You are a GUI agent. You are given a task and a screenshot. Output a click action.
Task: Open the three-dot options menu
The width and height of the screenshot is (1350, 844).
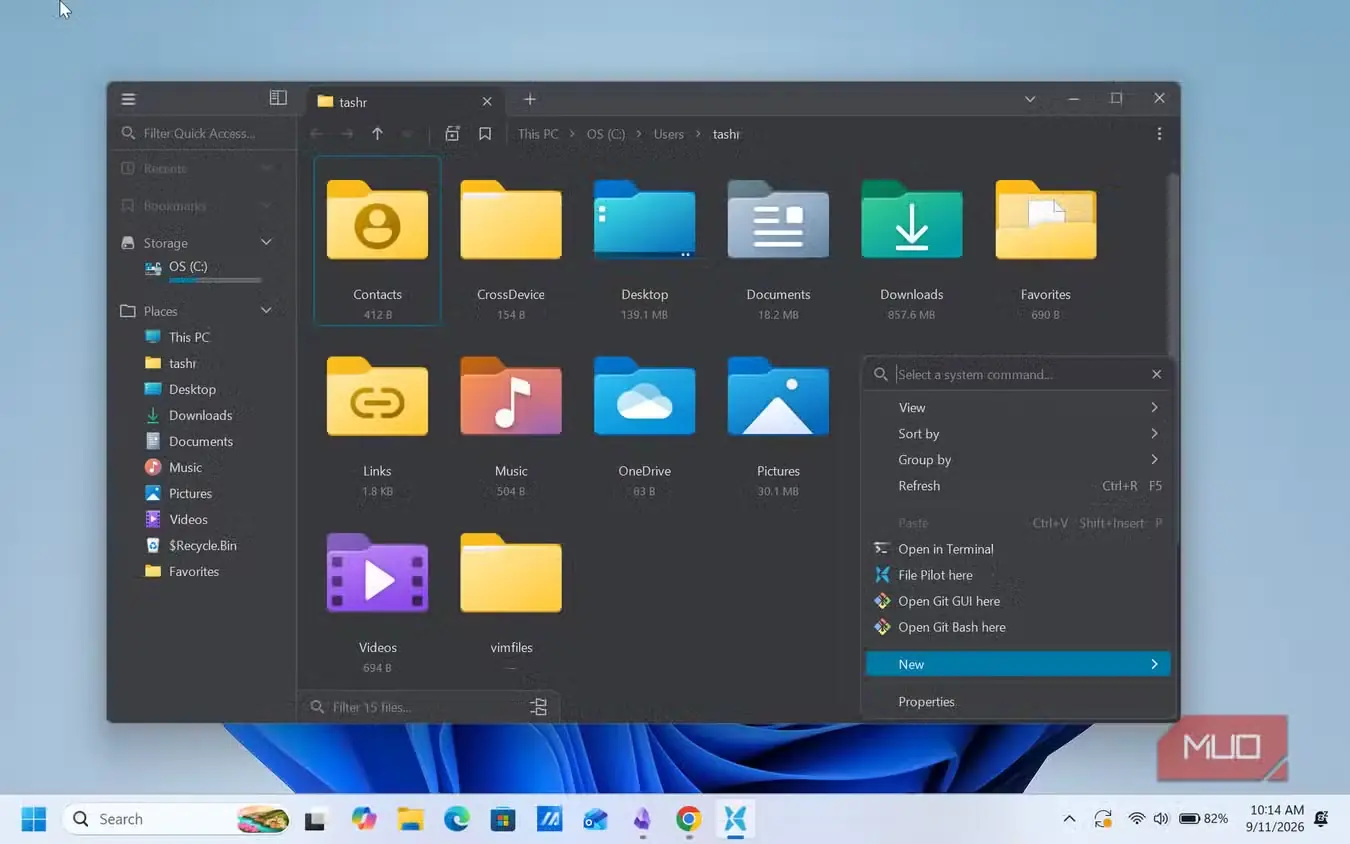[1159, 134]
